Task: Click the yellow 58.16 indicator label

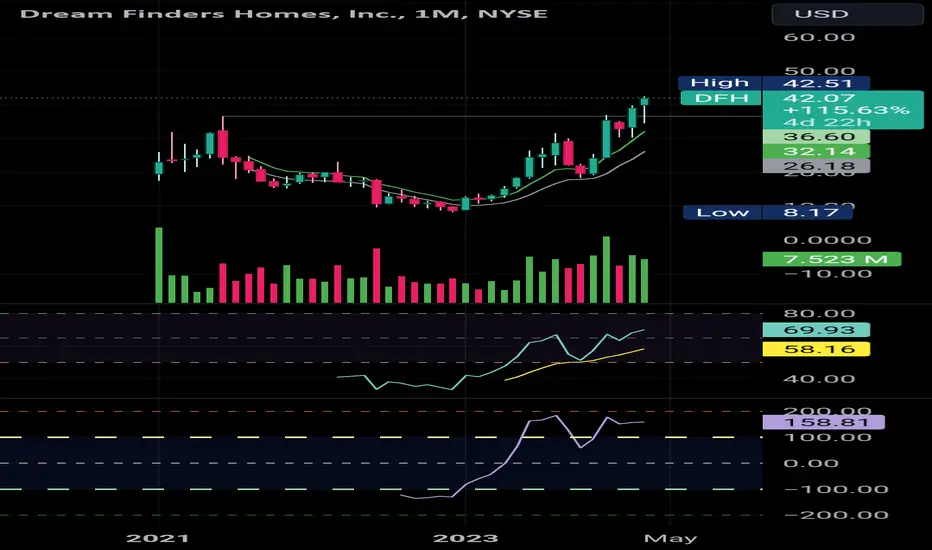Action: point(816,349)
